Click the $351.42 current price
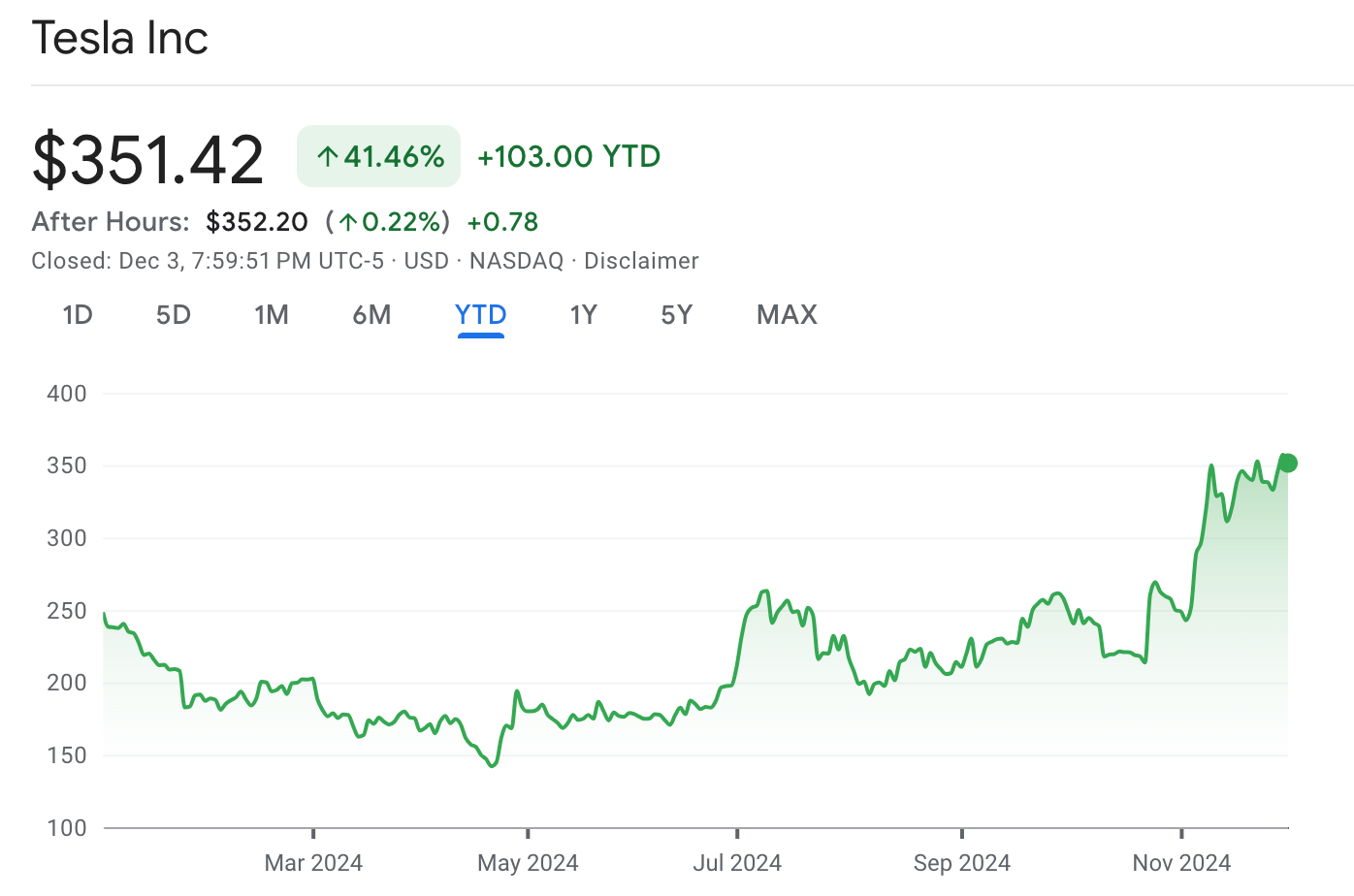Image resolution: width=1354 pixels, height=896 pixels. point(147,159)
